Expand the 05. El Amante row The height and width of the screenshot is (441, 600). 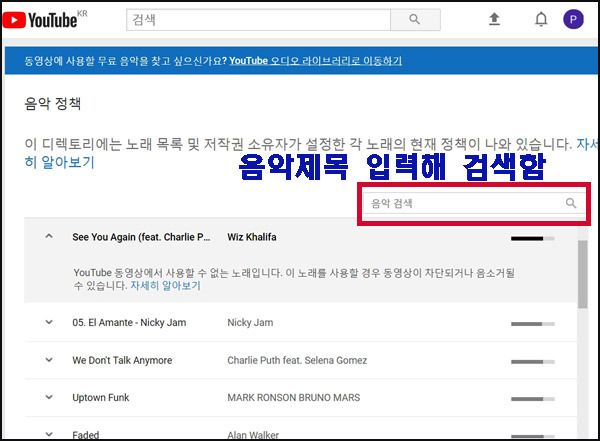pos(49,322)
